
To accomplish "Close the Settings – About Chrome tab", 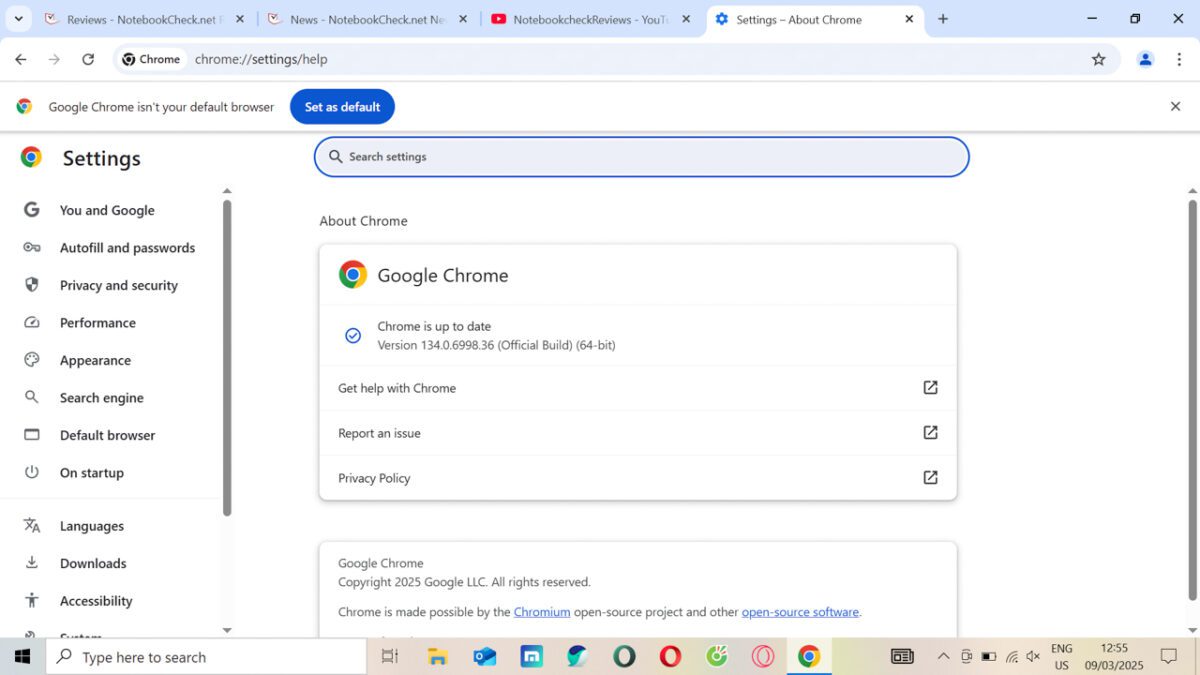I will 909,19.
